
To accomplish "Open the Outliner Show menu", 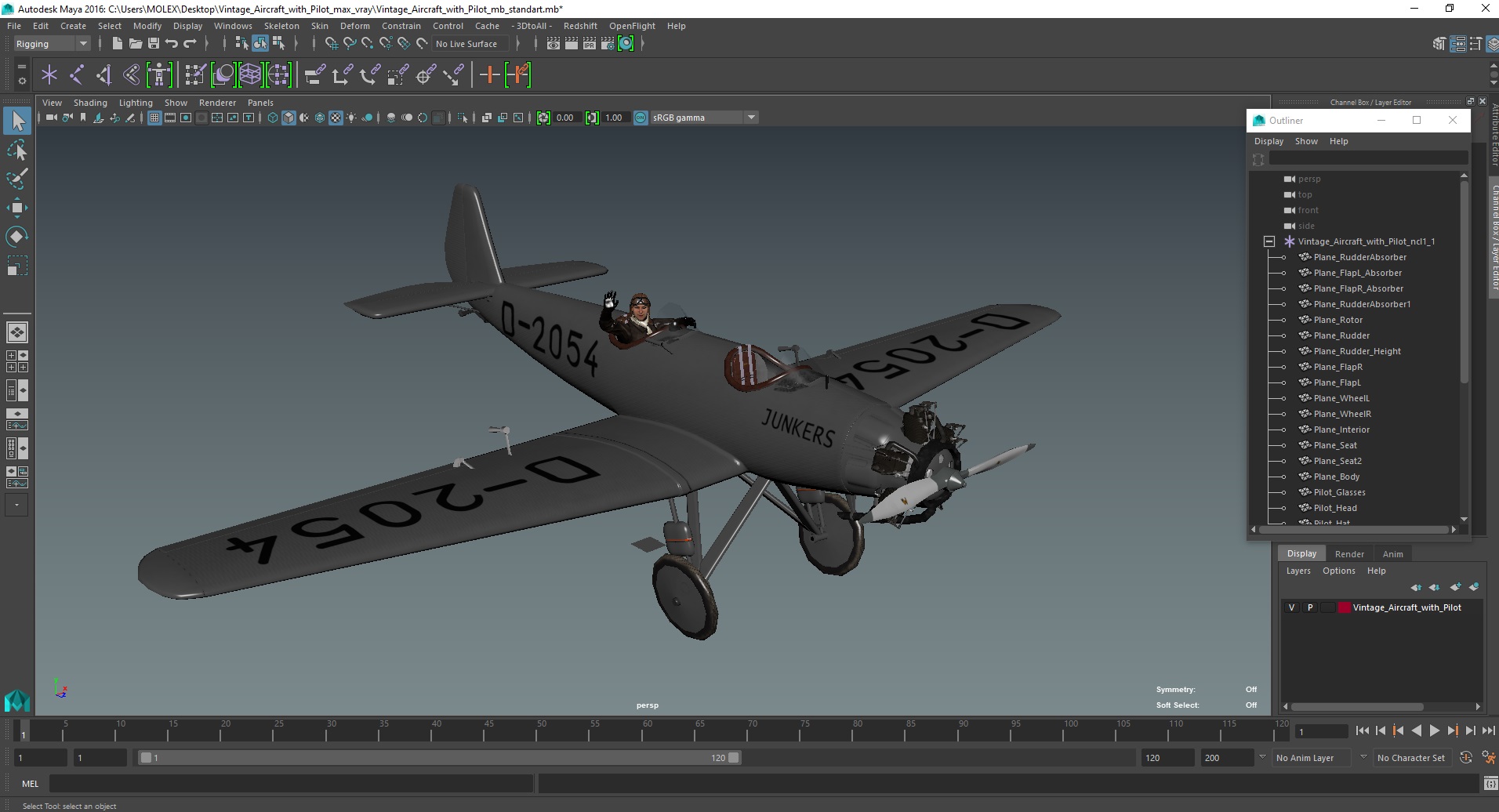I will tap(1306, 141).
